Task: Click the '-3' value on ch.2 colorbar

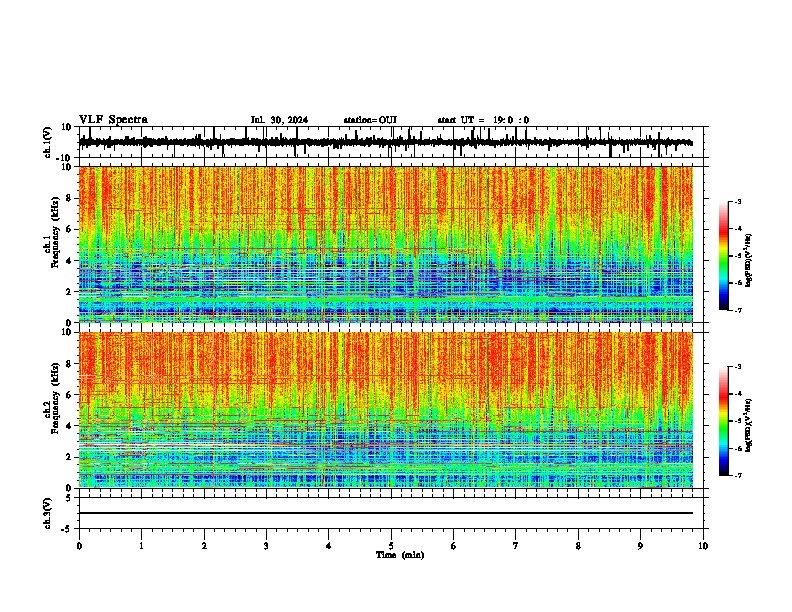Action: click(738, 367)
